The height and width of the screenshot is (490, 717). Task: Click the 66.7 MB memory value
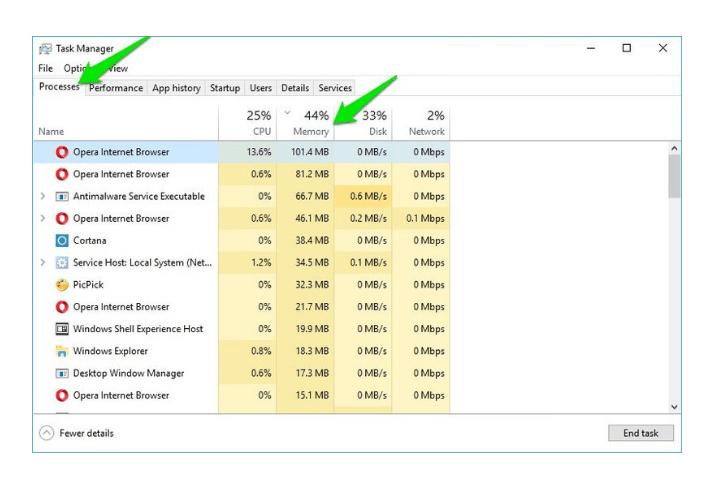pos(312,196)
